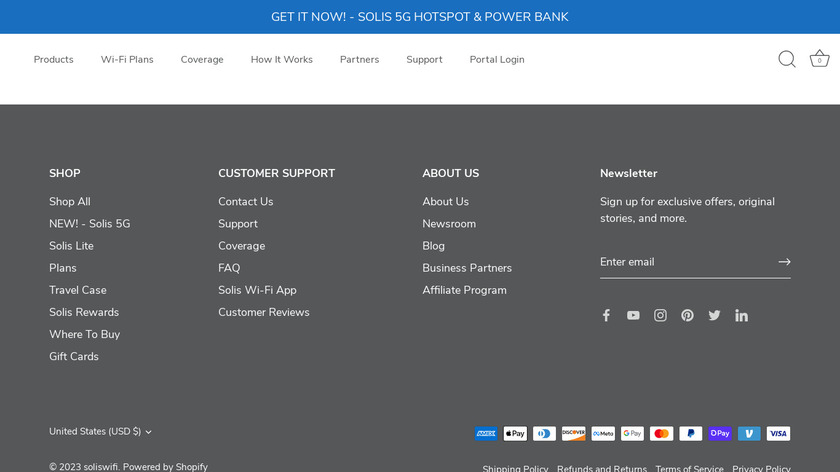Open the Products menu
The height and width of the screenshot is (472, 840).
[54, 59]
